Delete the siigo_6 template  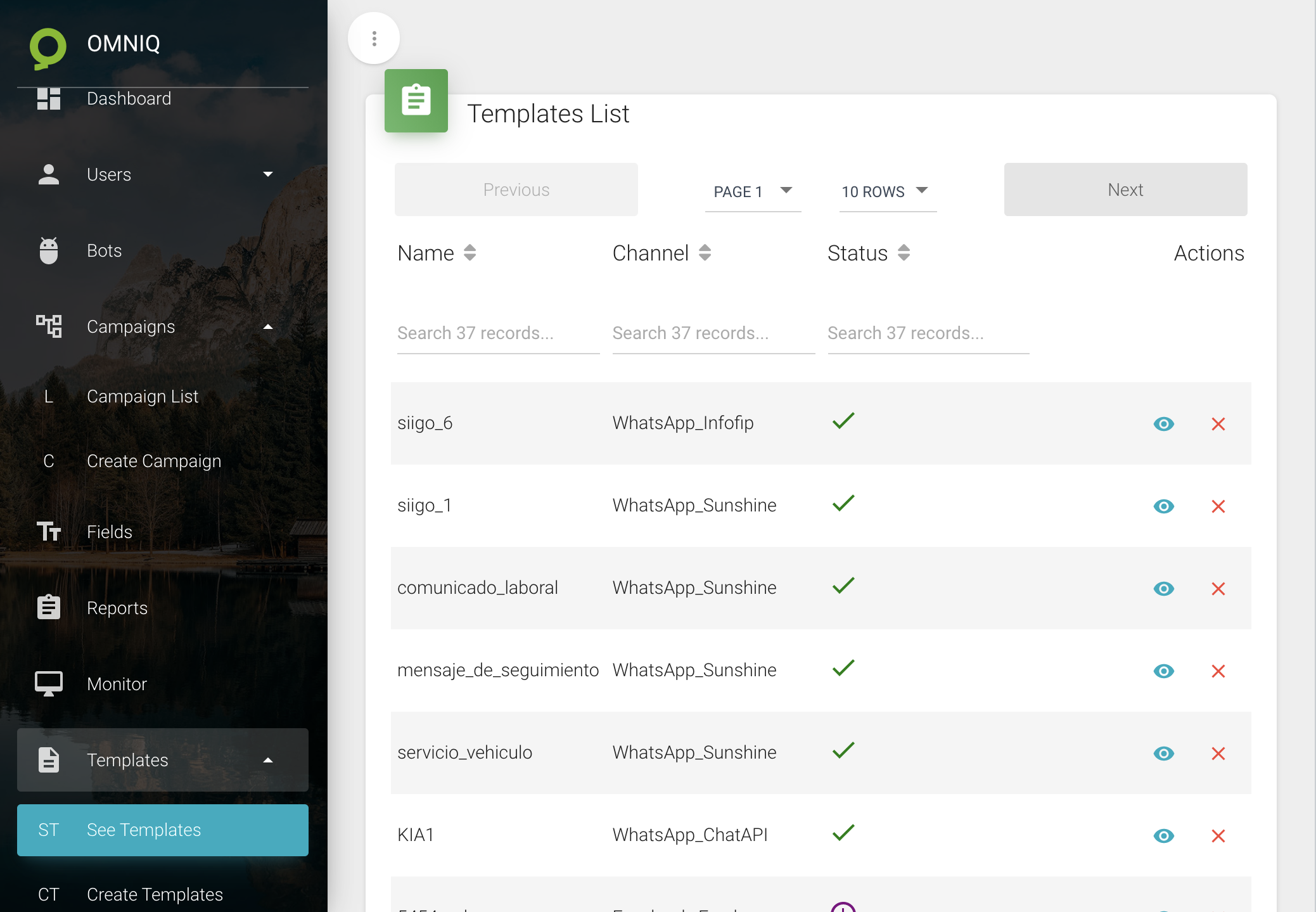click(1218, 424)
